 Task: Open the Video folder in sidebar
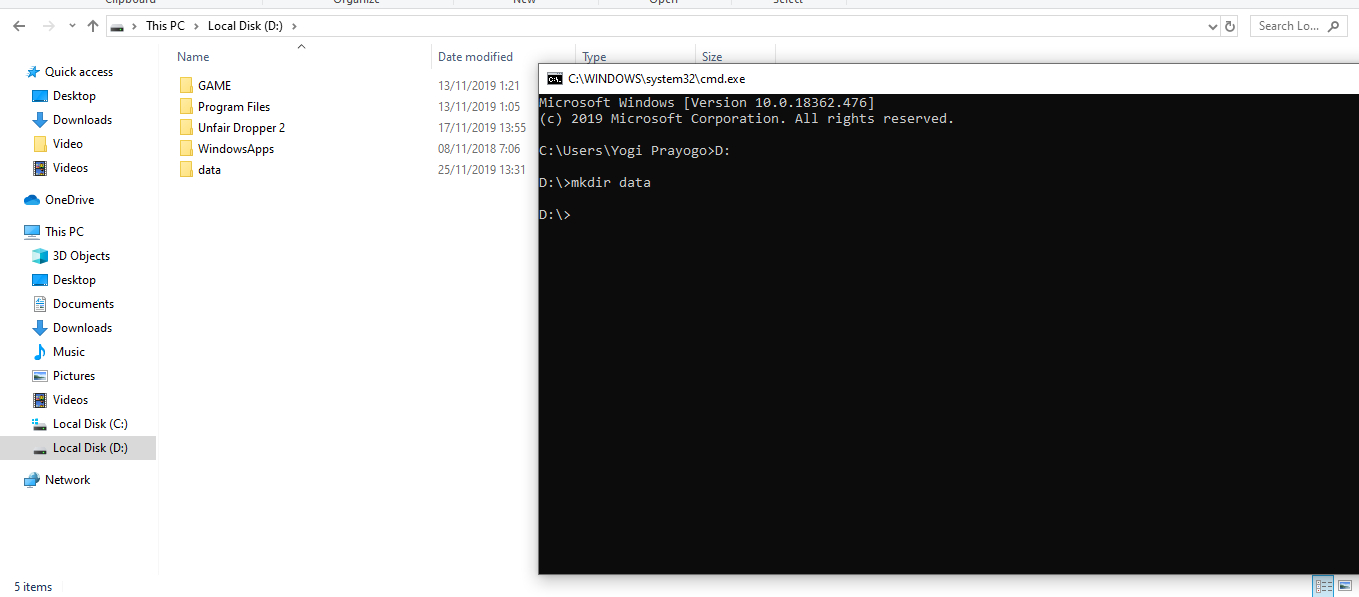pyautogui.click(x=68, y=144)
